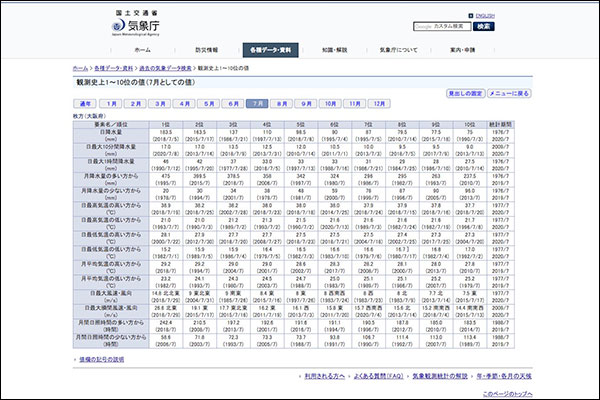Image resolution: width=600 pixels, height=400 pixels.
Task: Click the 見出しの固定 button
Action: click(468, 92)
